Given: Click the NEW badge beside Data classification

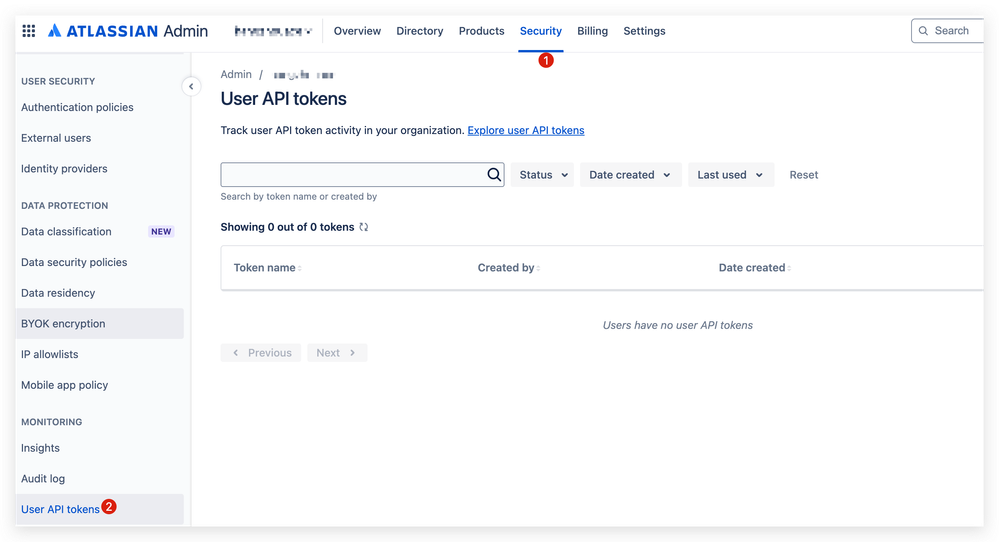Looking at the screenshot, I should click(x=161, y=231).
